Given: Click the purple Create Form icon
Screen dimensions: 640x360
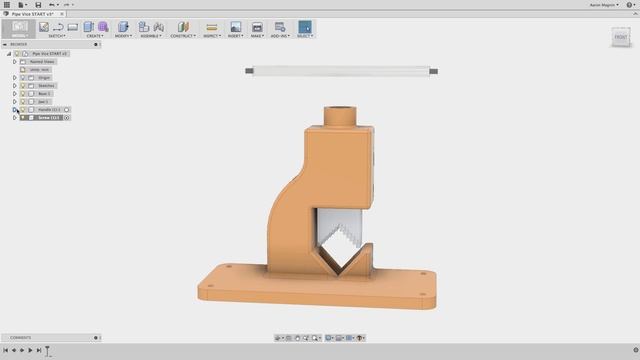Looking at the screenshot, I should [x=103, y=27].
